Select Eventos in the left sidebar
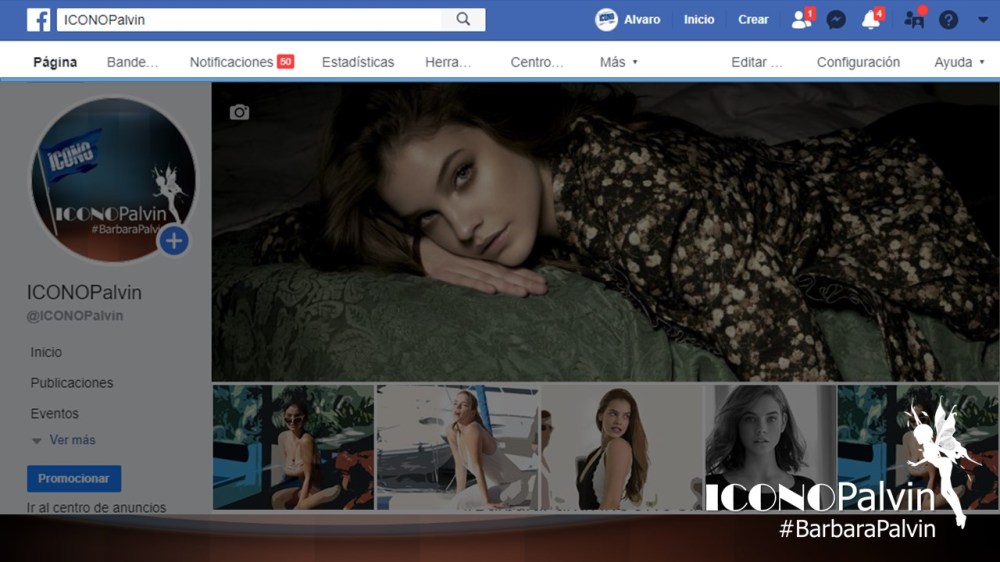1000x562 pixels. click(x=54, y=413)
